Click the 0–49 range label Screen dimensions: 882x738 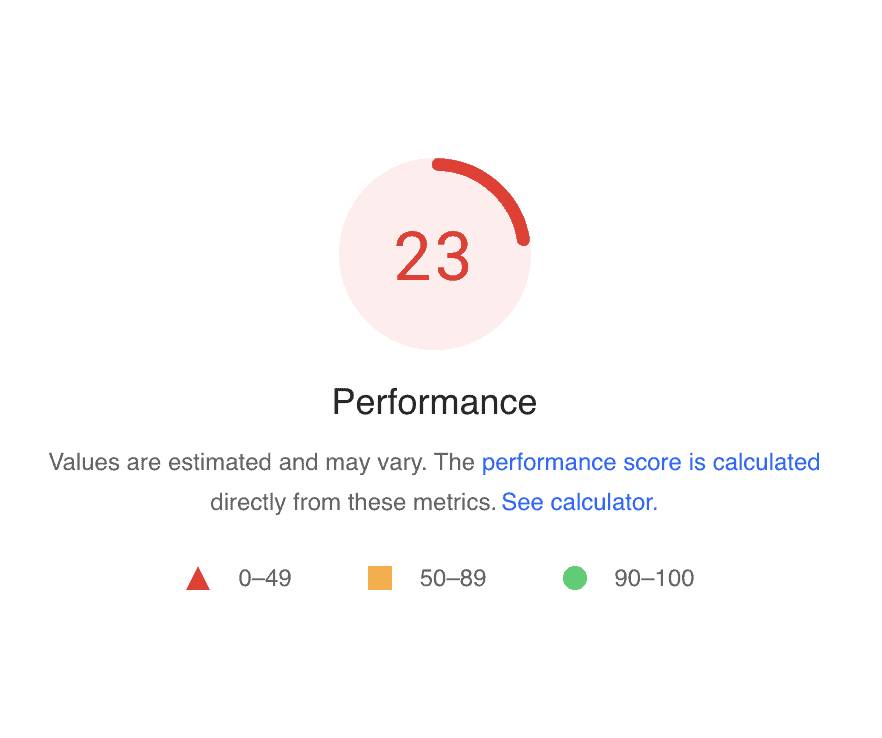pyautogui.click(x=265, y=578)
